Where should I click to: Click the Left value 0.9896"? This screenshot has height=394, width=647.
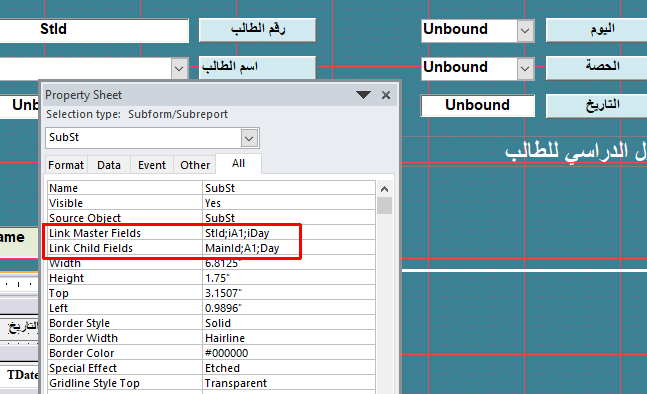[289, 308]
